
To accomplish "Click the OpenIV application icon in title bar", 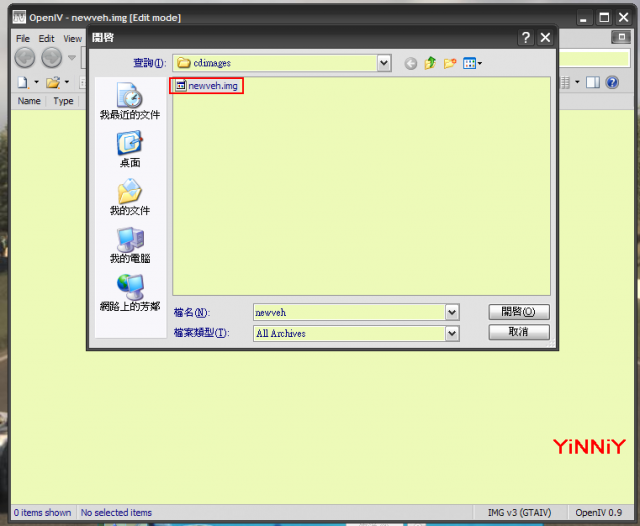I will tap(19, 17).
